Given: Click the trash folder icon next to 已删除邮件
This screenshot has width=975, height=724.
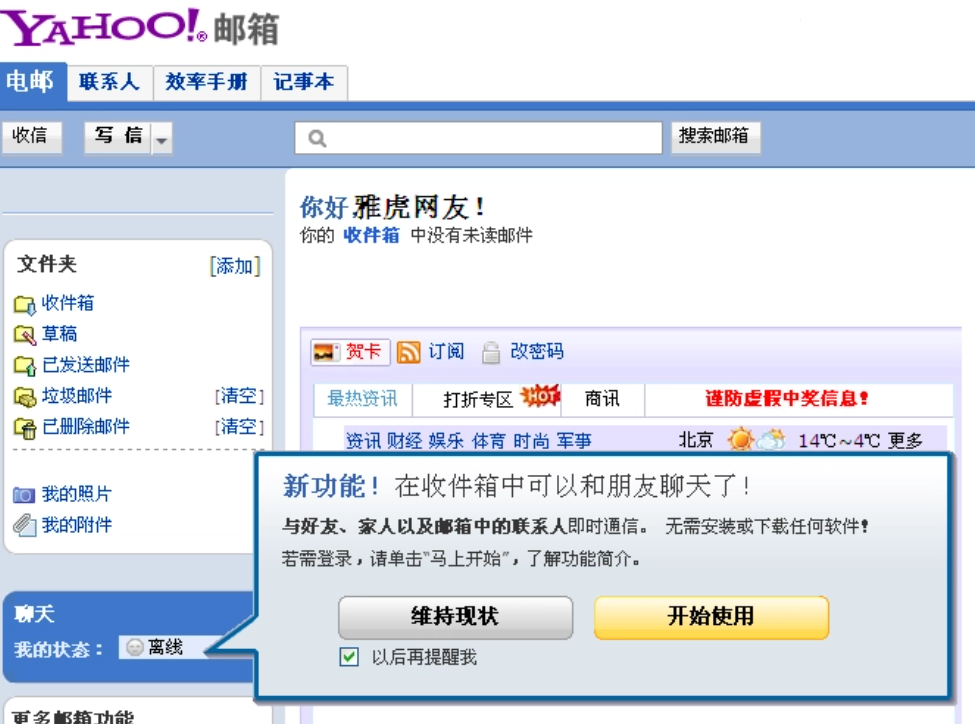Looking at the screenshot, I should pos(25,428).
